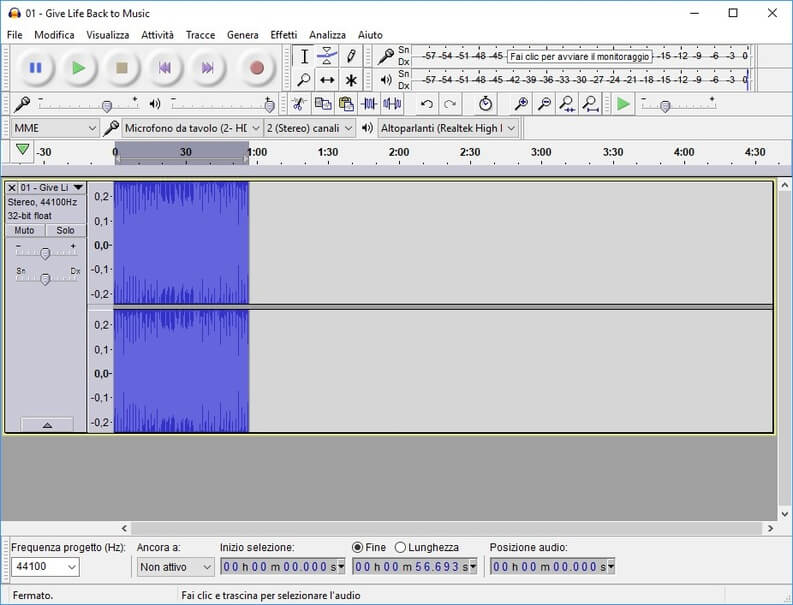Click the 2:00 mark on the timeline ruler
The height and width of the screenshot is (605, 793).
pyautogui.click(x=399, y=152)
